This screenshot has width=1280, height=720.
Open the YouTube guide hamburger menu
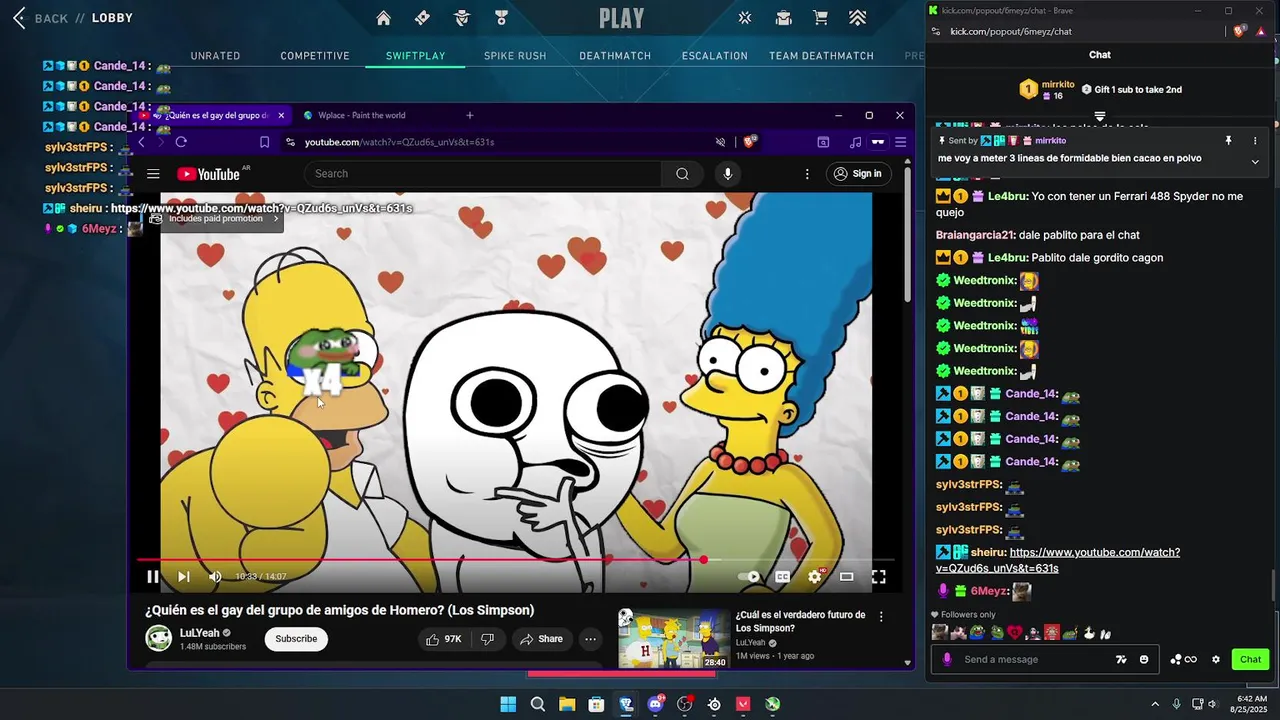click(x=153, y=174)
